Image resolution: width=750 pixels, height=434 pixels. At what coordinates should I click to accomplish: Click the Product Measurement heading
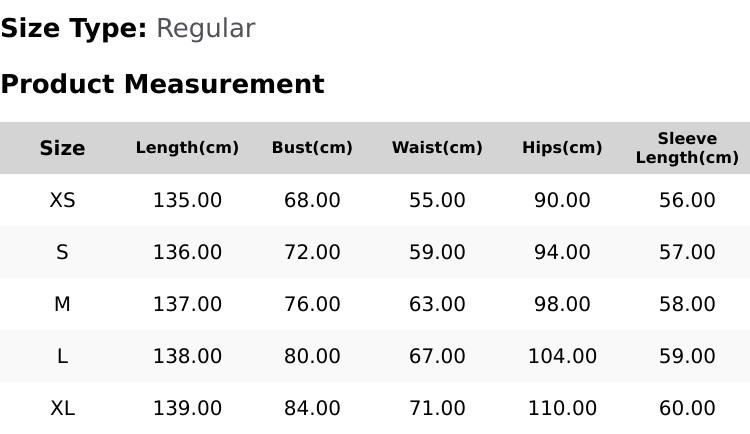coord(163,84)
